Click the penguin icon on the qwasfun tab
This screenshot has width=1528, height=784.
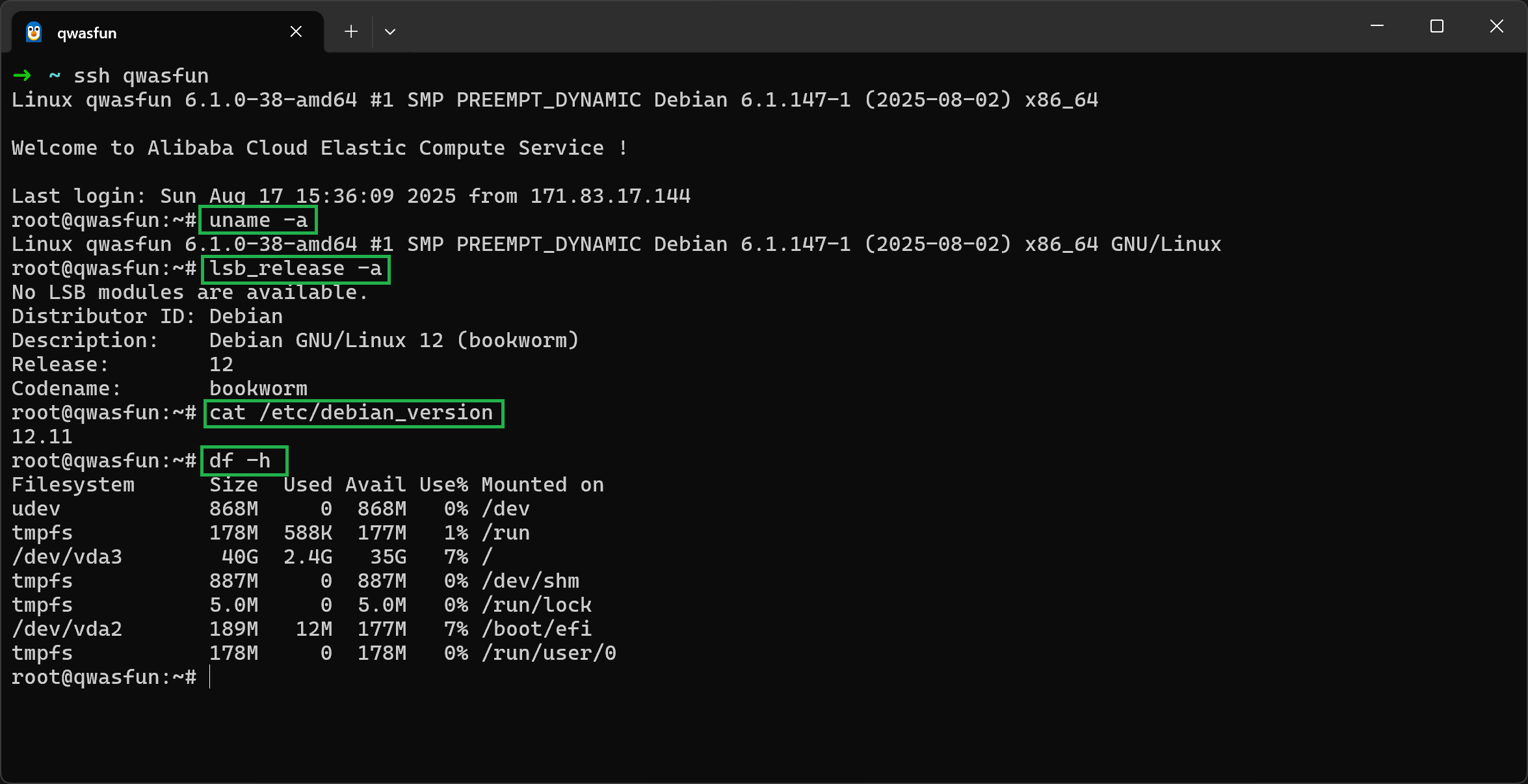tap(33, 32)
